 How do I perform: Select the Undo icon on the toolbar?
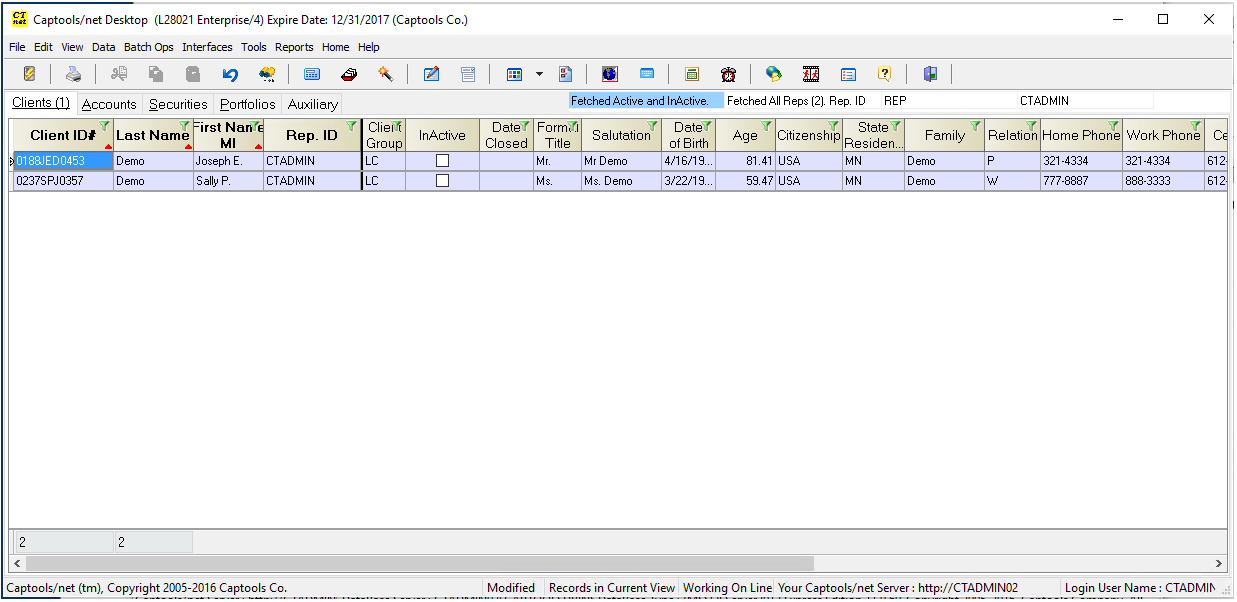point(229,73)
